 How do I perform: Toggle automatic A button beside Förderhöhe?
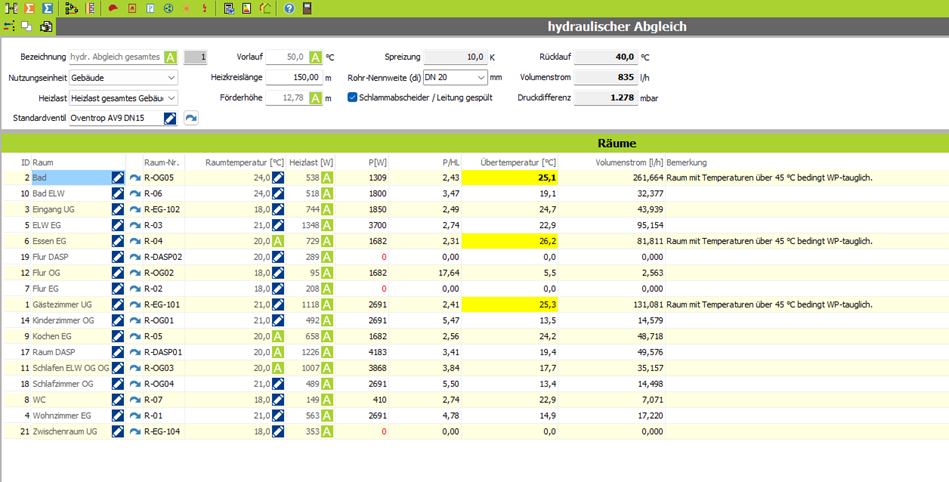[315, 97]
